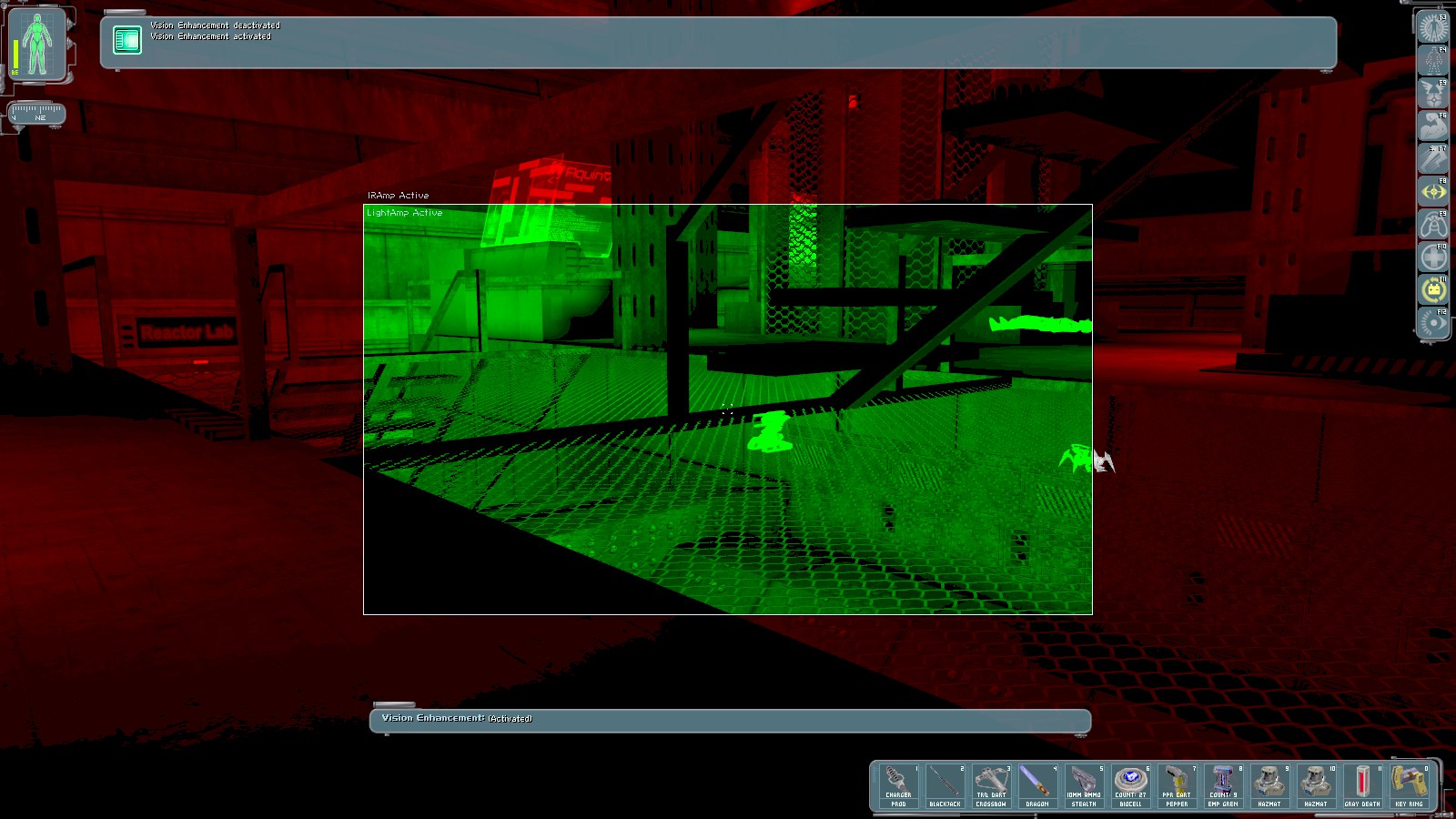Activate the F6 flexed arm augmentation icon
This screenshot has height=819, width=1456.
[x=1433, y=126]
